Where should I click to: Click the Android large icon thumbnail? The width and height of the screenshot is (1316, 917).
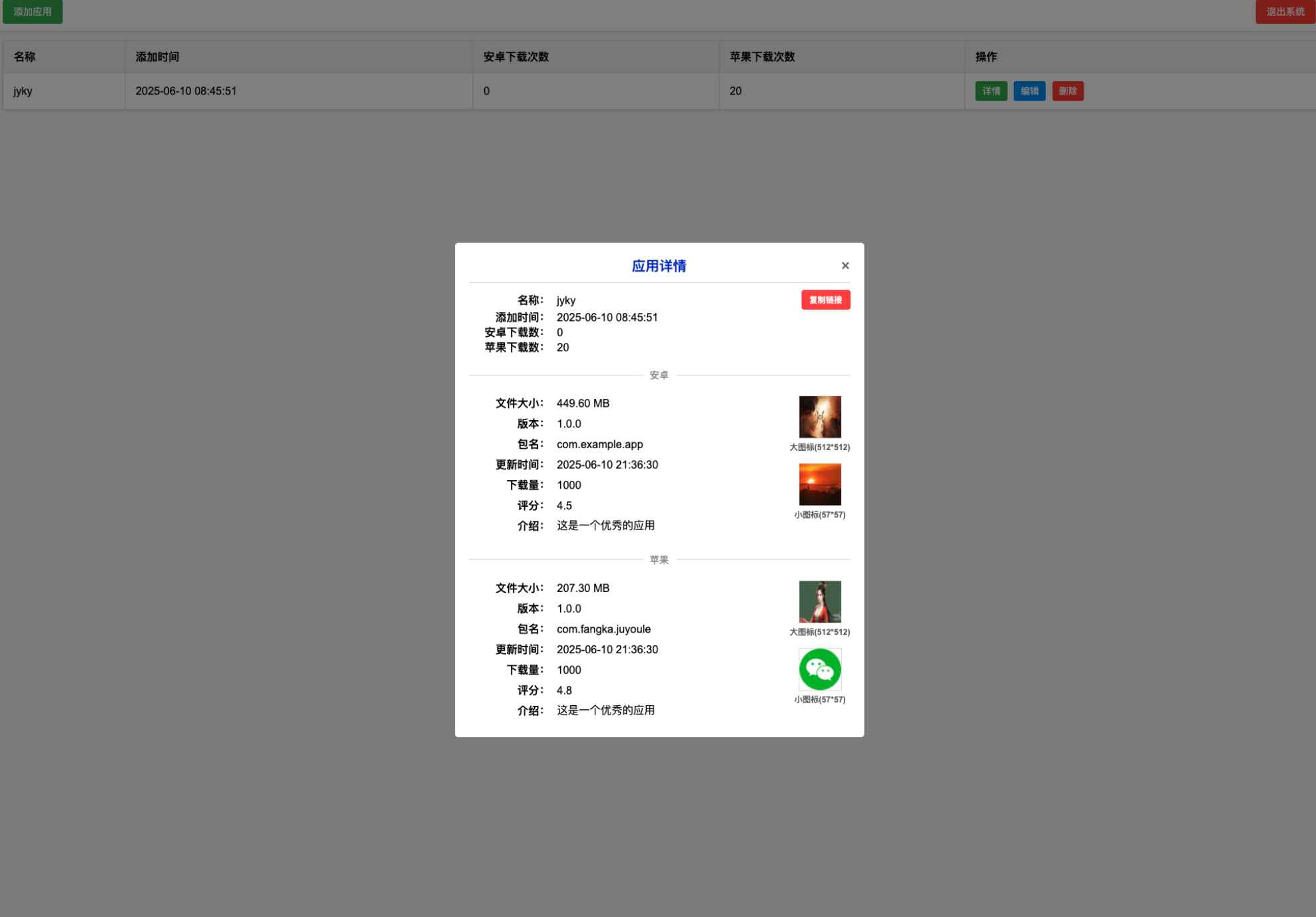point(819,417)
